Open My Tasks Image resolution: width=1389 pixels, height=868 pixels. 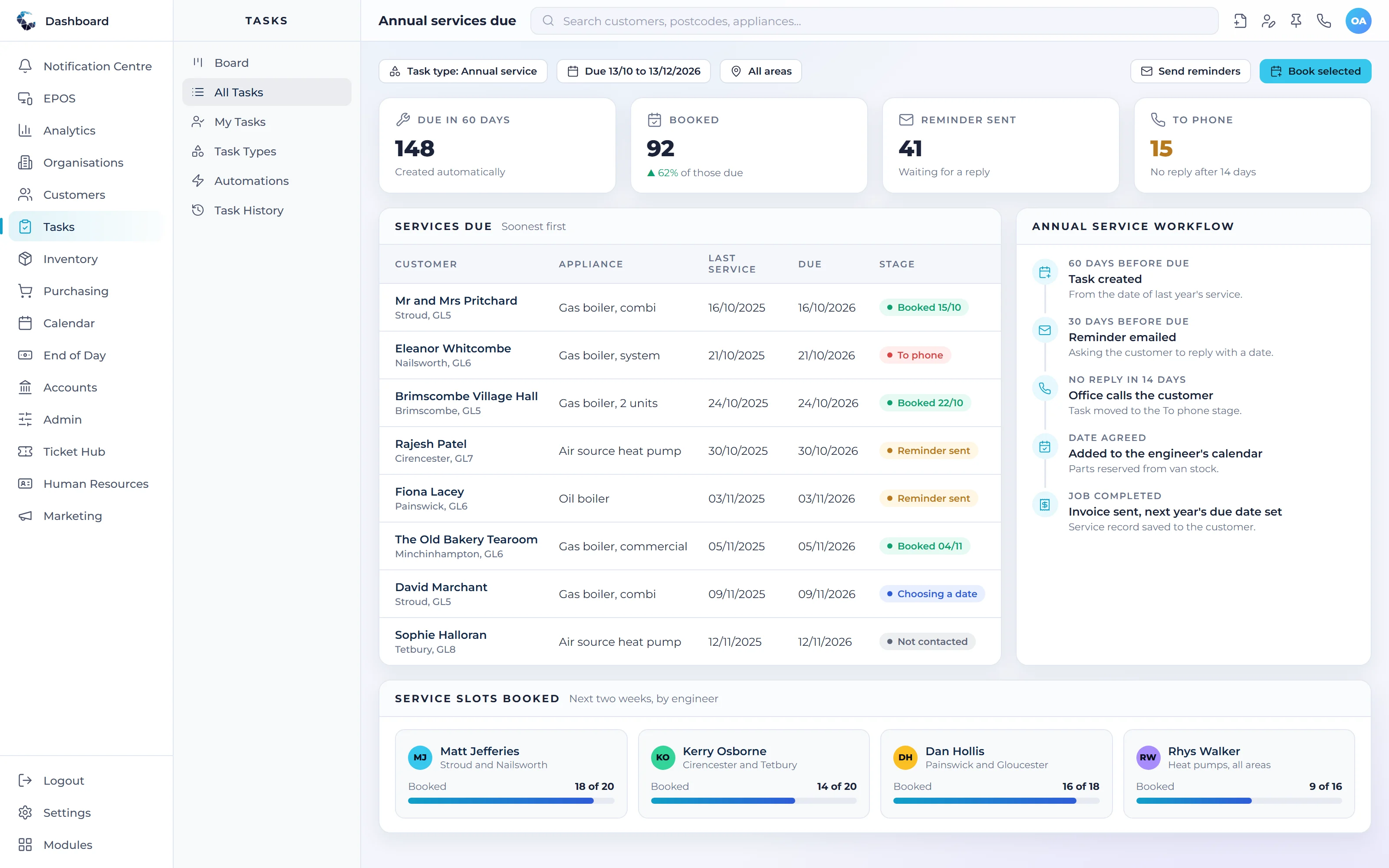267,122
